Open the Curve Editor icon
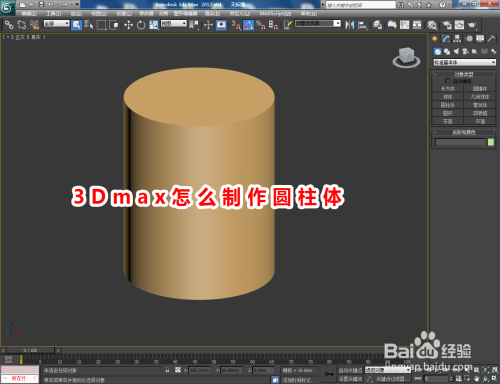Image resolution: width=500 pixels, height=384 pixels. [x=405, y=25]
